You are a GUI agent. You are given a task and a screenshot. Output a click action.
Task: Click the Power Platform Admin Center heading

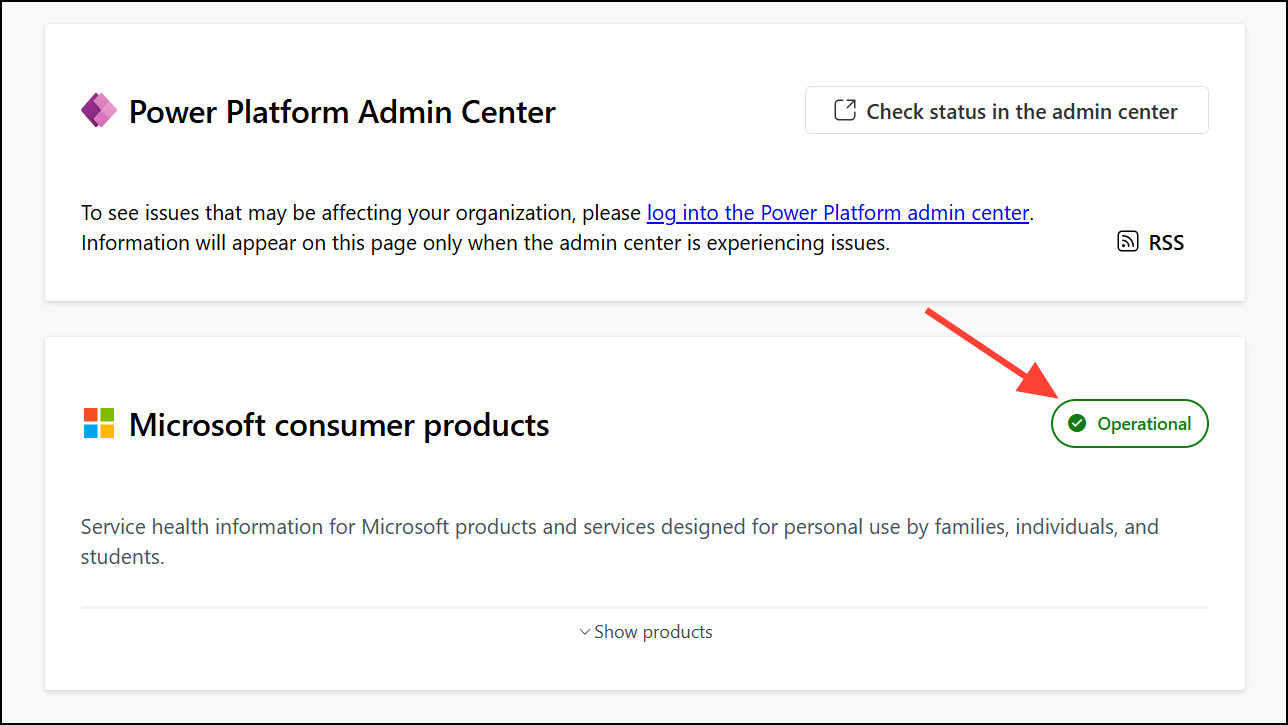pyautogui.click(x=342, y=111)
